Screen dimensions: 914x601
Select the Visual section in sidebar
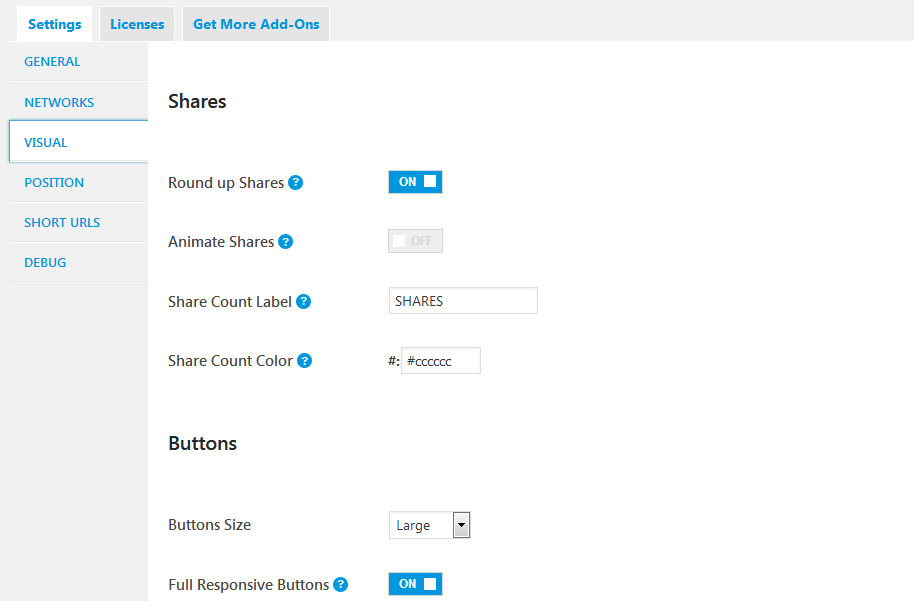pos(46,142)
